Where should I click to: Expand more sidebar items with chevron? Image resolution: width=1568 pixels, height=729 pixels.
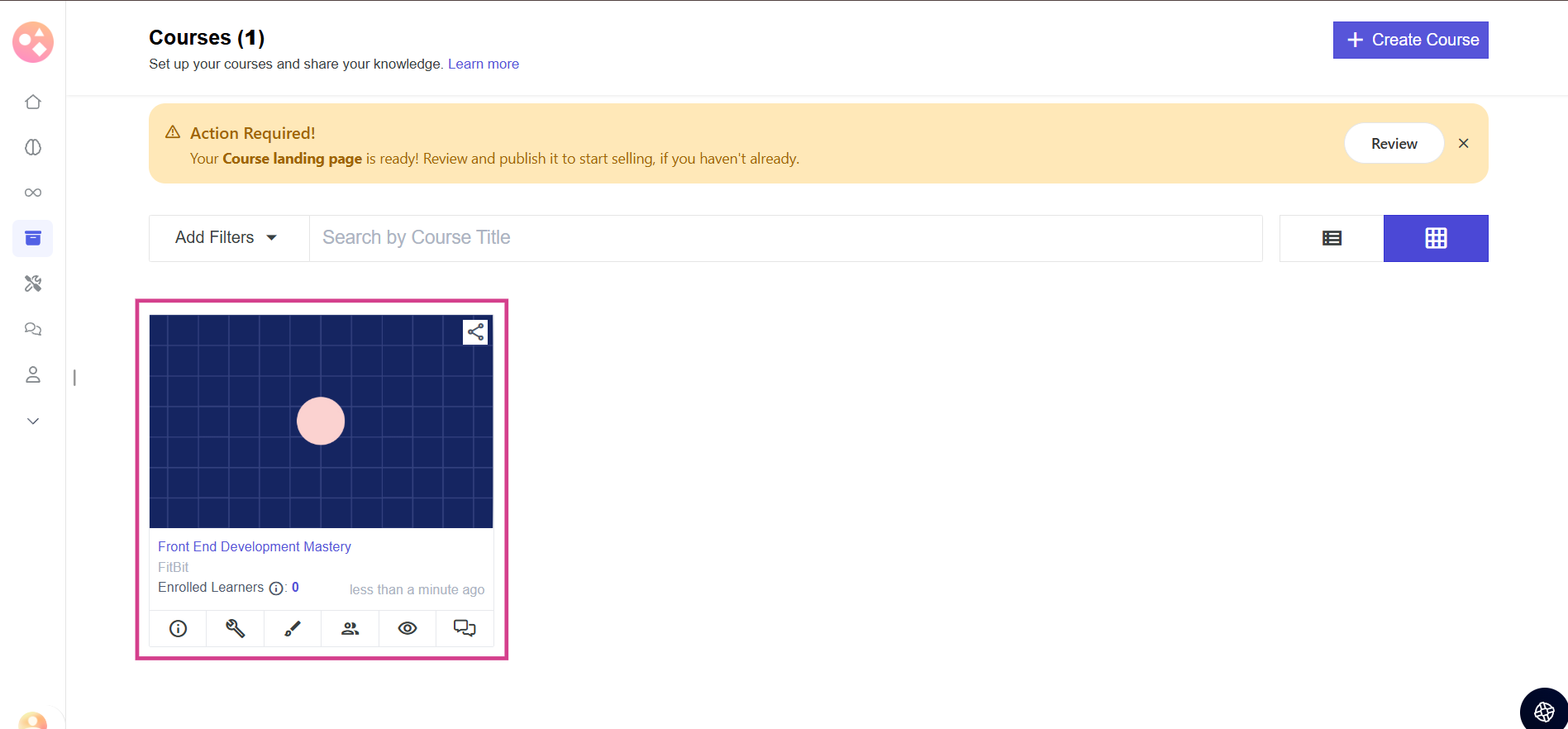33,421
